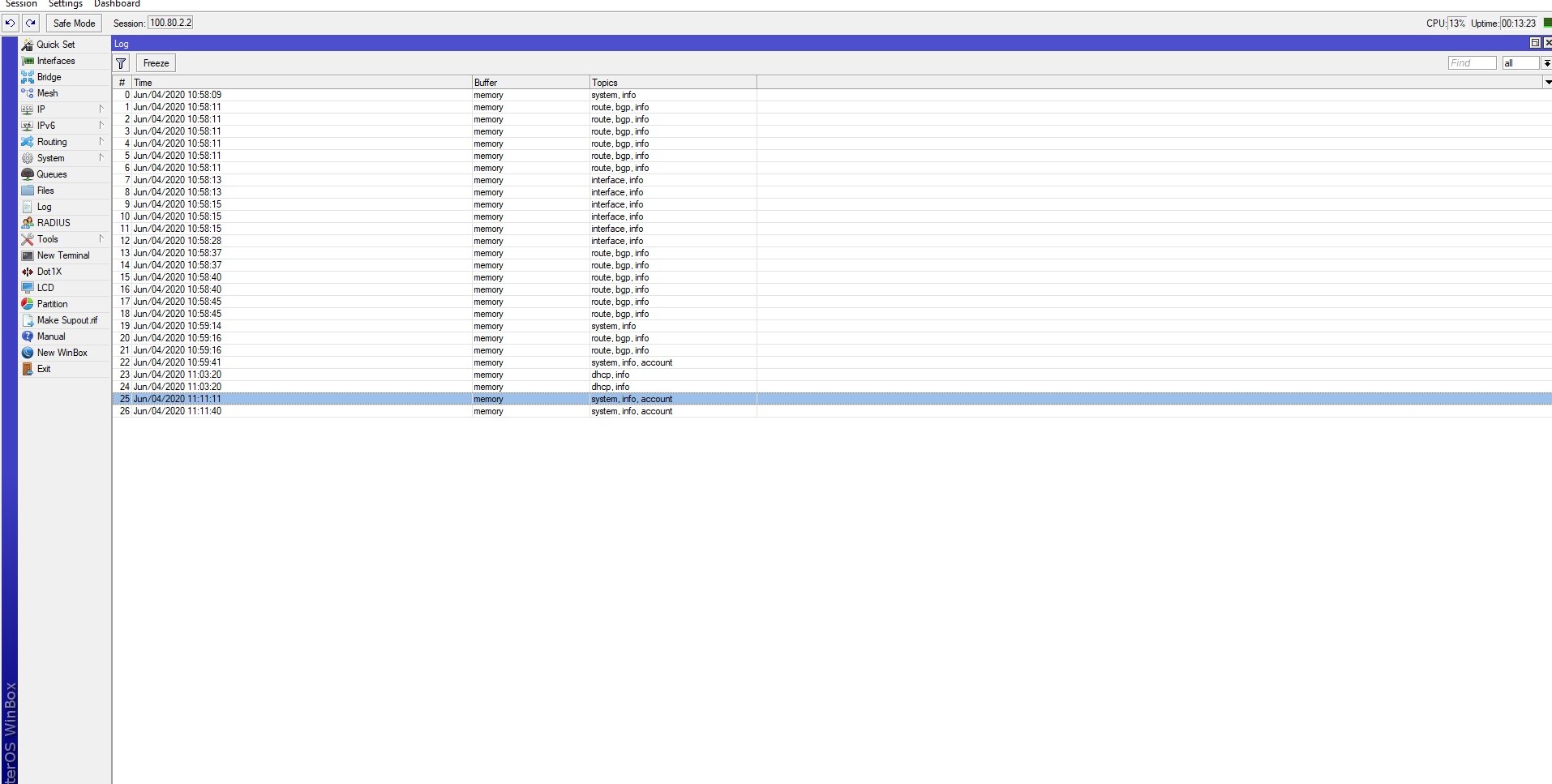Open the Partition pie icon
The width and height of the screenshot is (1552, 784).
coord(28,304)
